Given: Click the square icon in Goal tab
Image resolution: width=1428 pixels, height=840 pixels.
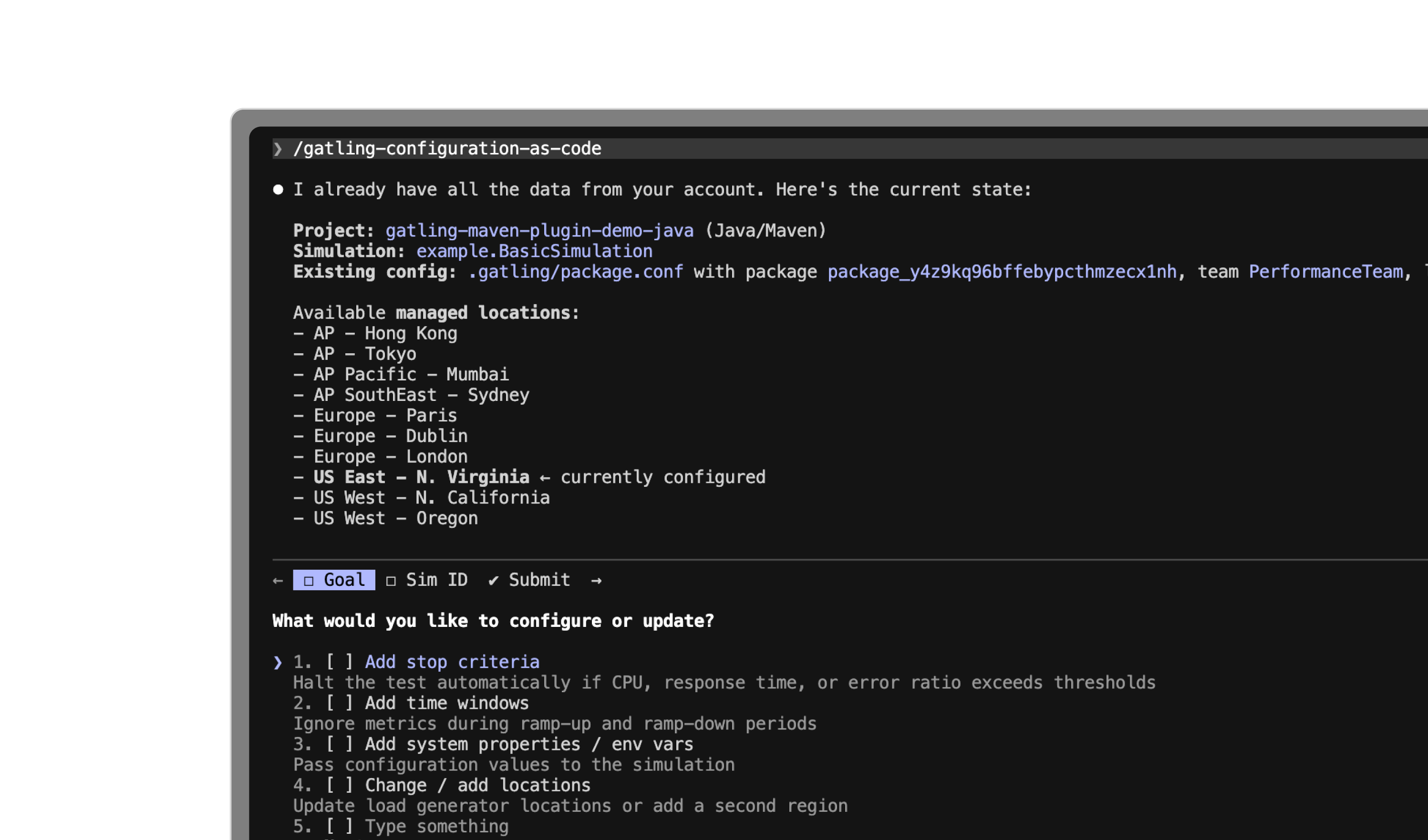Looking at the screenshot, I should [x=309, y=581].
